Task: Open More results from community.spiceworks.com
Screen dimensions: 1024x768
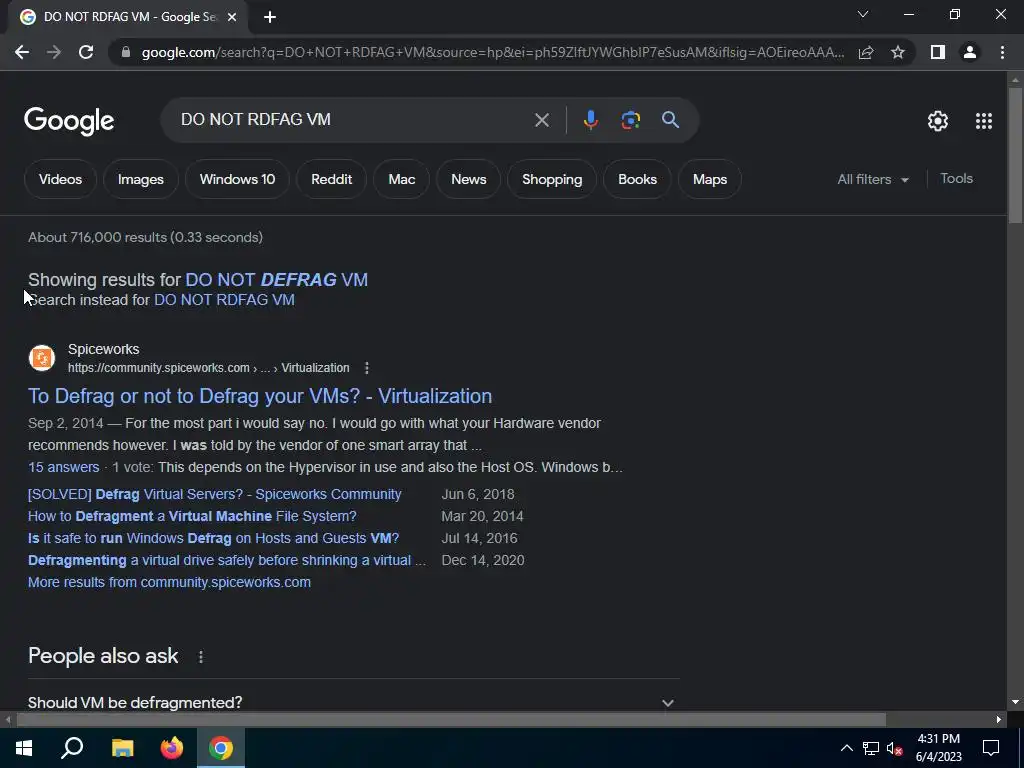Action: (x=169, y=582)
